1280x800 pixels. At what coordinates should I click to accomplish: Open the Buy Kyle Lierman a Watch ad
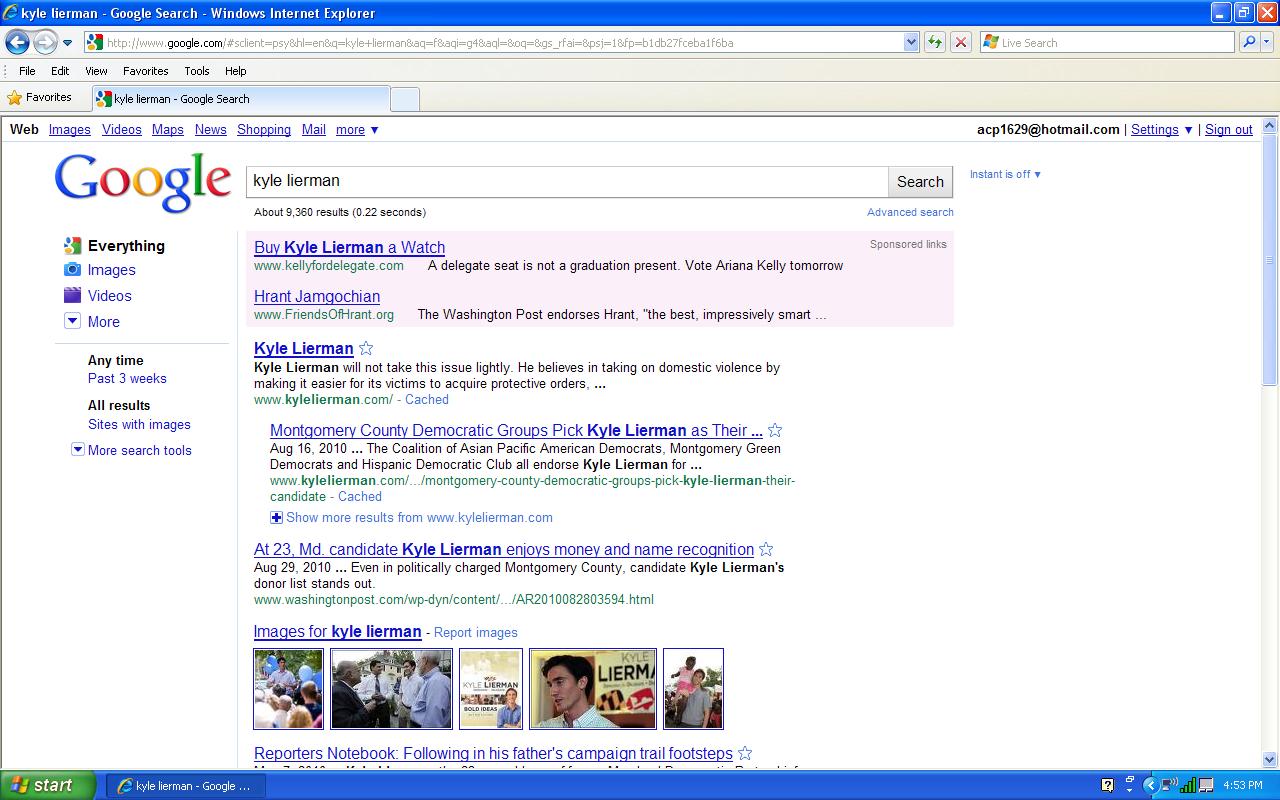tap(349, 247)
